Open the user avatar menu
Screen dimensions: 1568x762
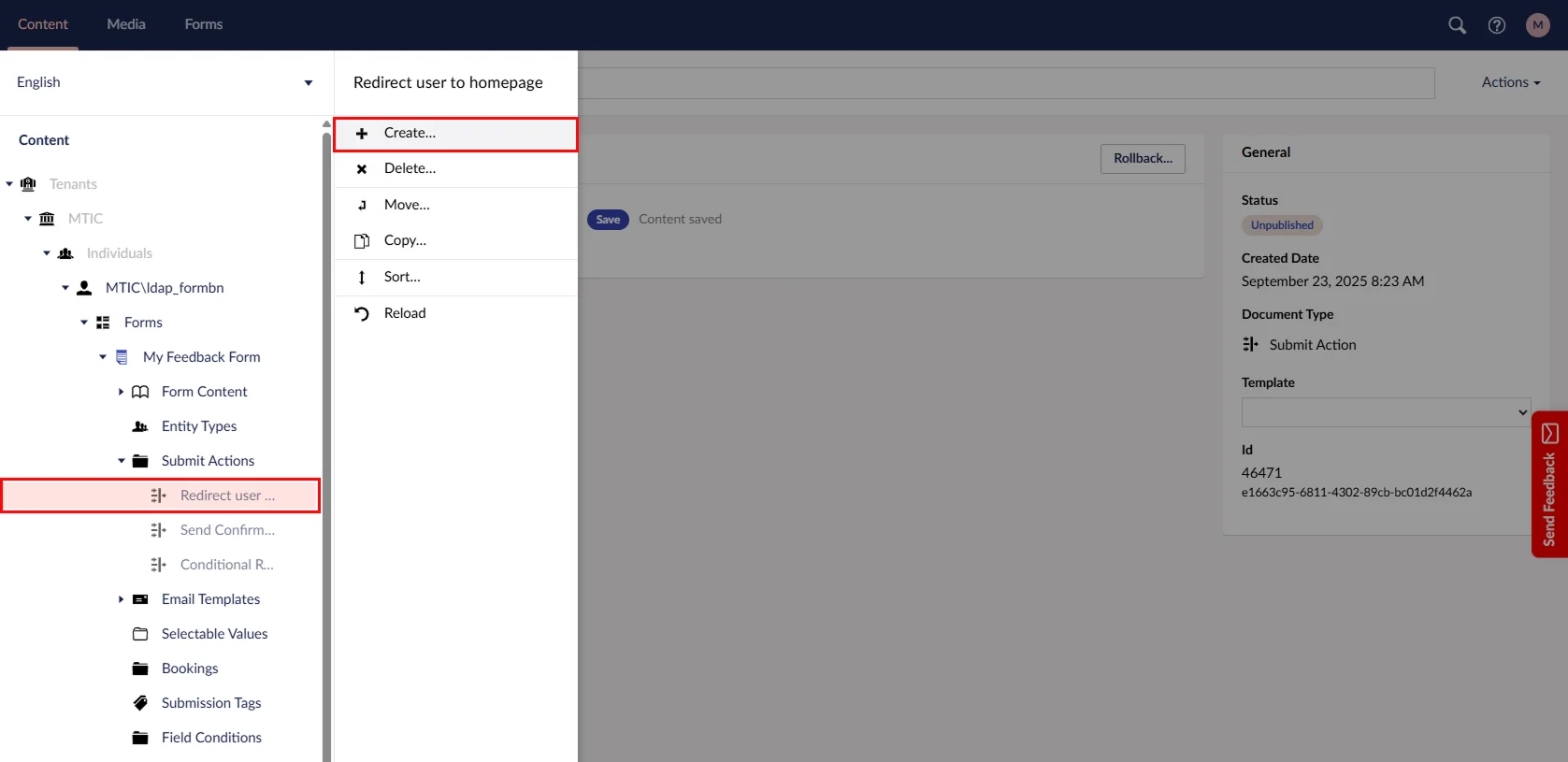pyautogui.click(x=1537, y=25)
